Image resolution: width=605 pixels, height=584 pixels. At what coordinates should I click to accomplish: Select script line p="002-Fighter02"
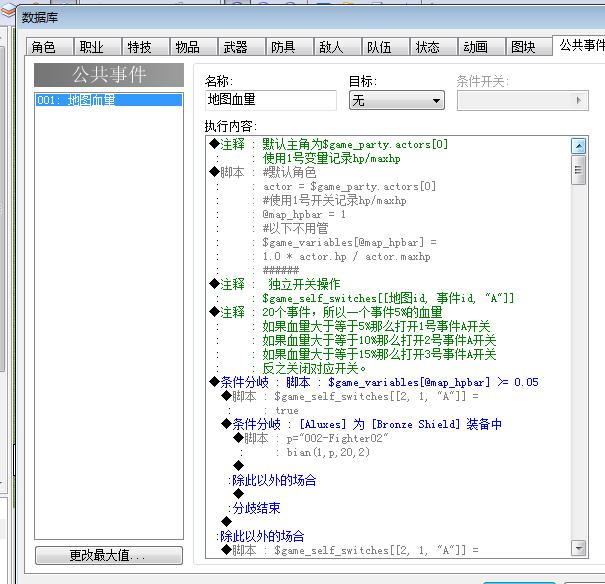click(337, 438)
